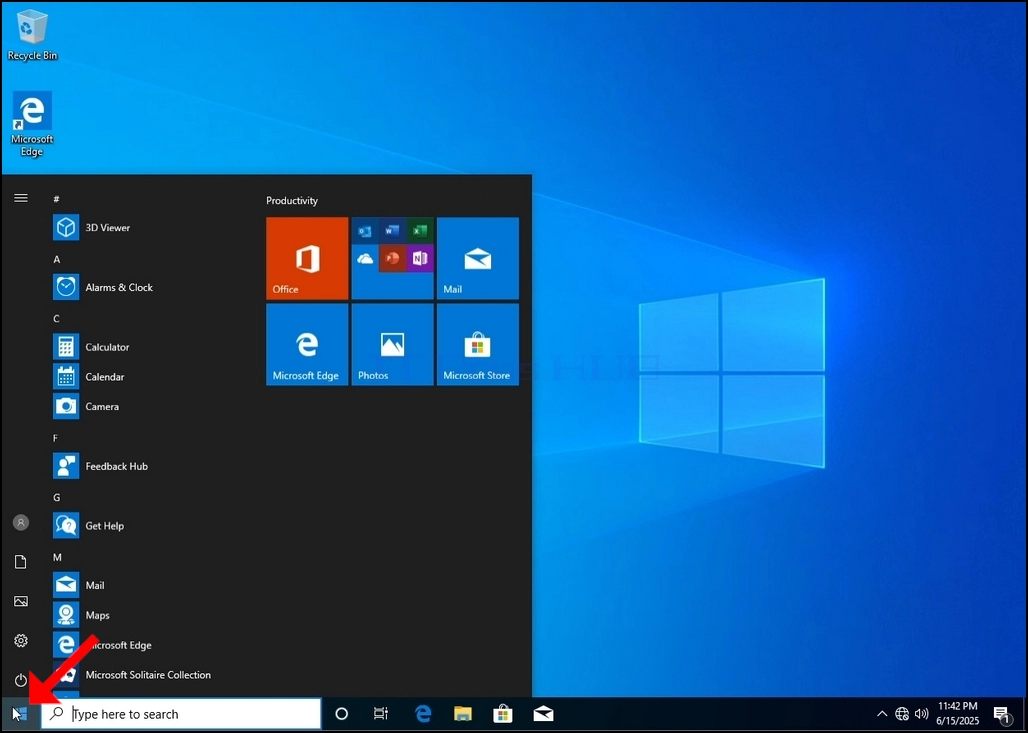1028x733 pixels.
Task: Launch Mail from the app list
Action: click(x=148, y=585)
